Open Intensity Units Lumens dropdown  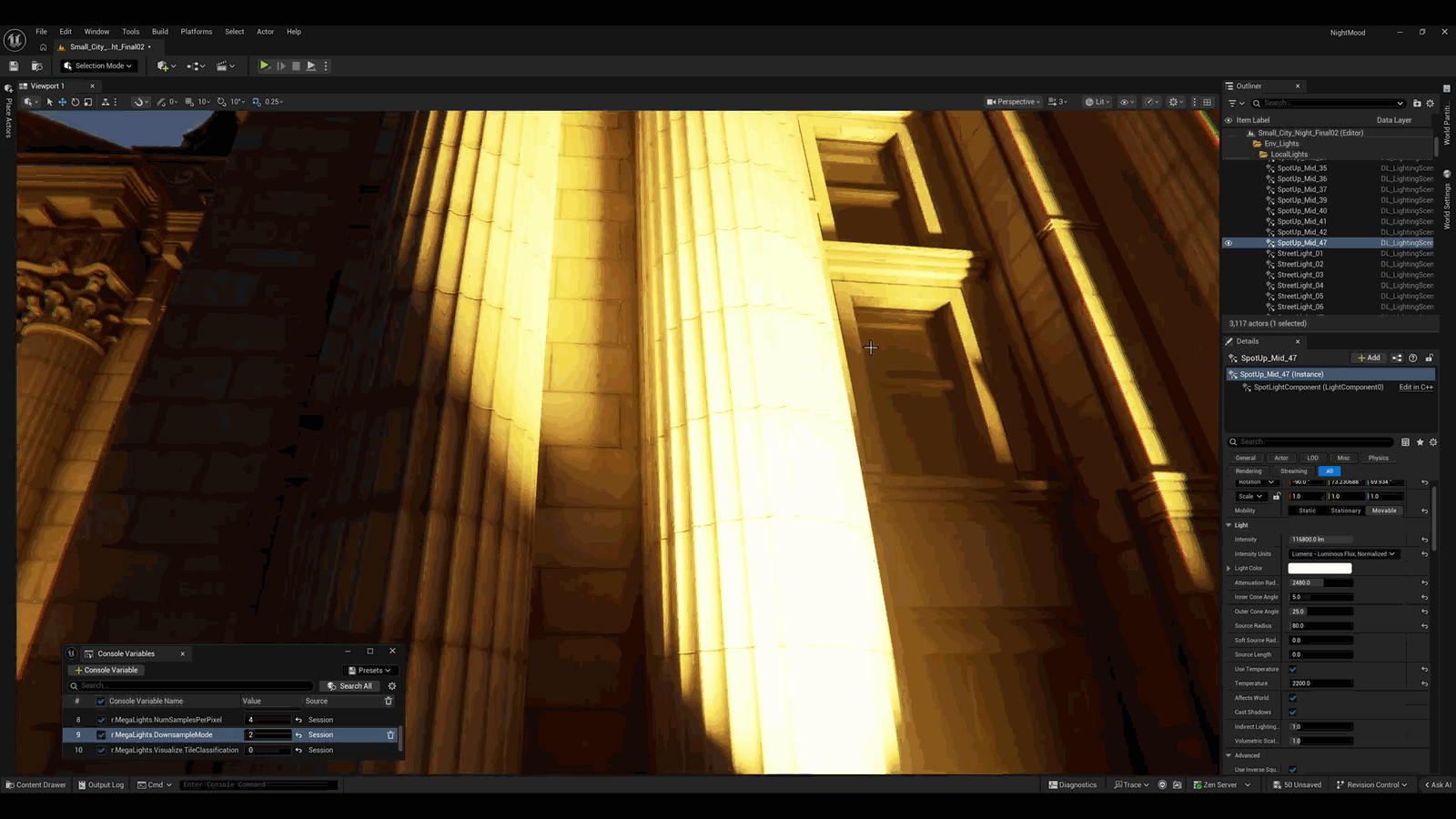(1343, 554)
